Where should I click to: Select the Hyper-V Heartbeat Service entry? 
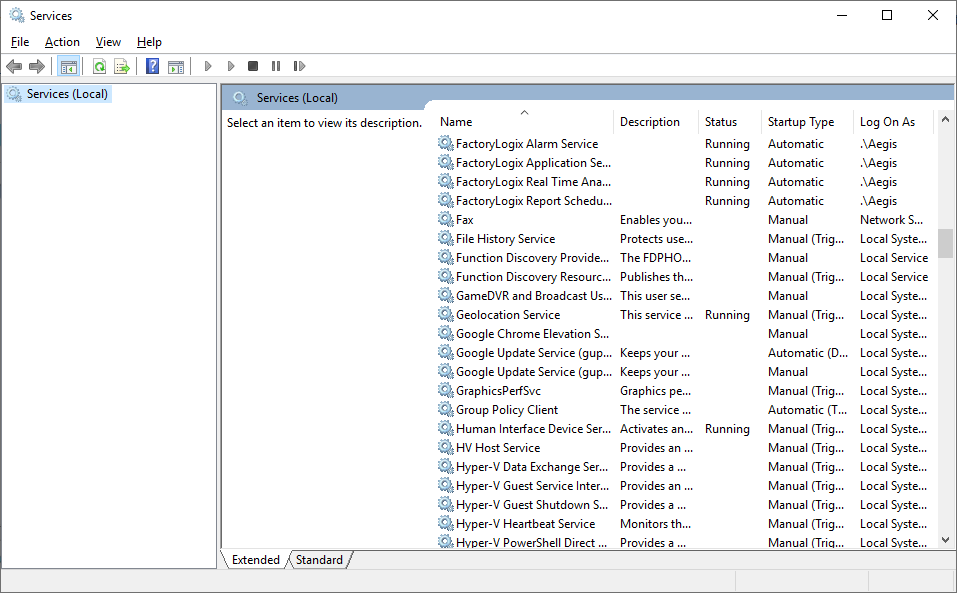[x=525, y=524]
